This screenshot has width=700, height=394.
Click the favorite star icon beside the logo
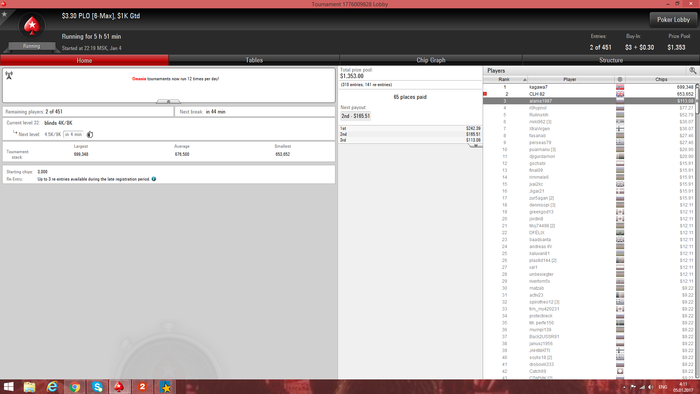4,14
